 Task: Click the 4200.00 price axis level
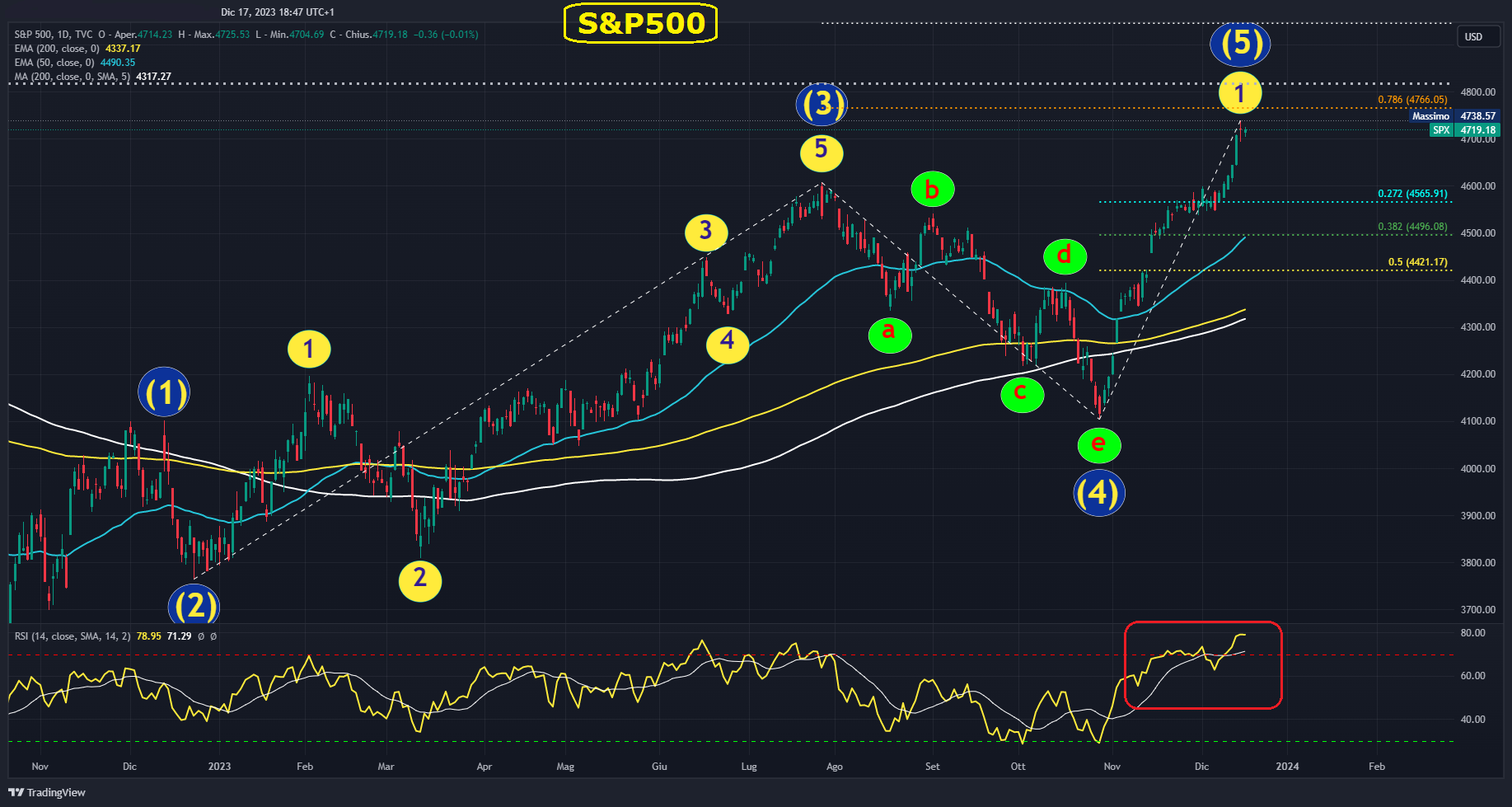pos(1478,374)
